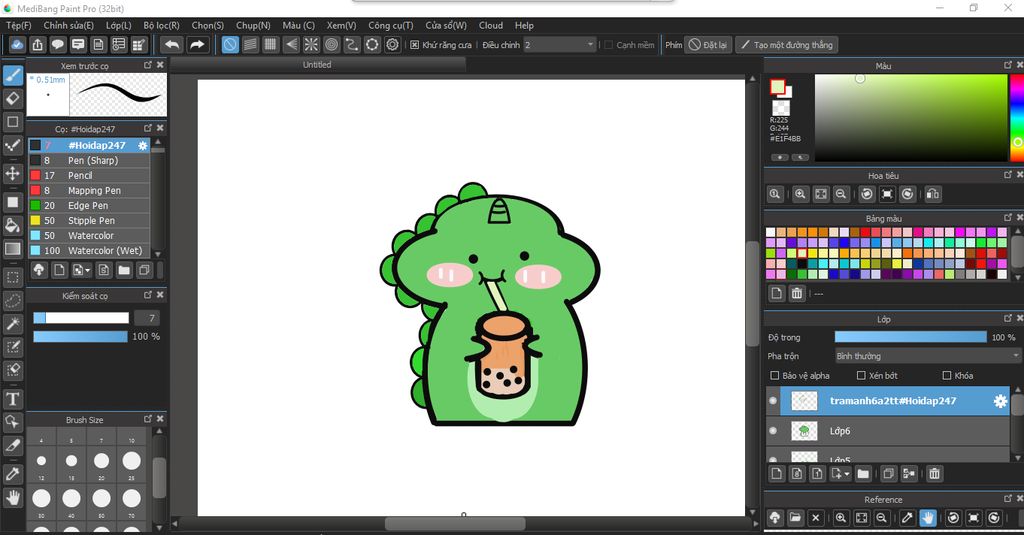1024x535 pixels.
Task: Enable the Bảo vệ alpha checkbox
Action: click(775, 376)
